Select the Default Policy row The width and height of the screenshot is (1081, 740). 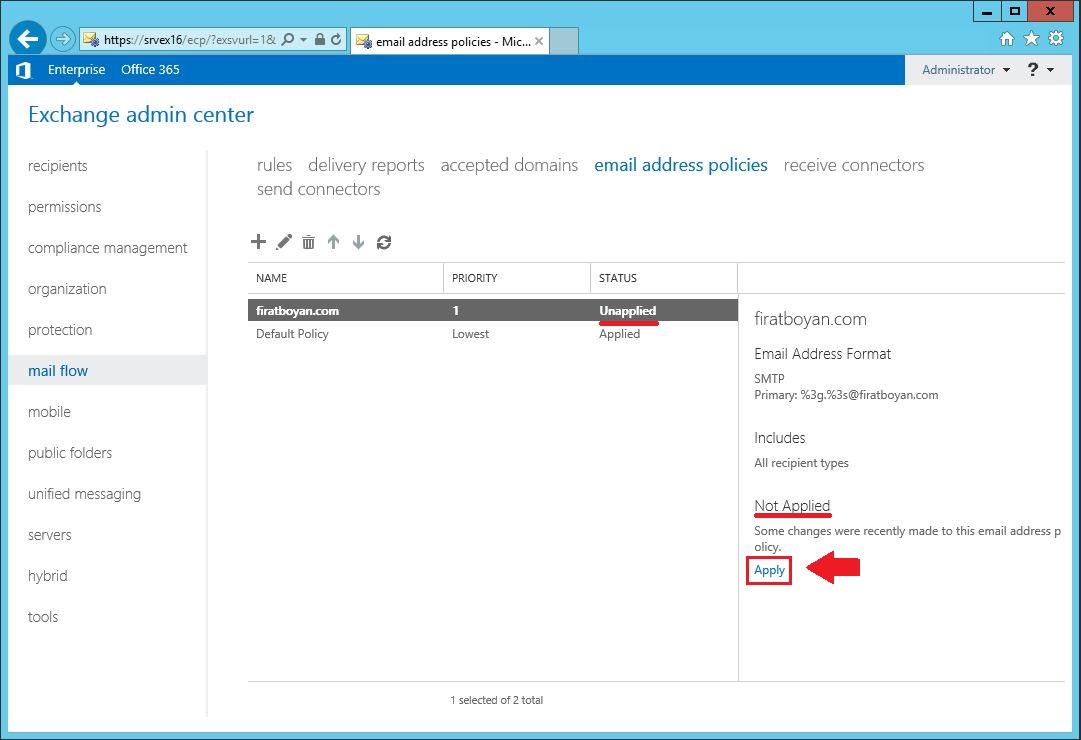pyautogui.click(x=493, y=334)
